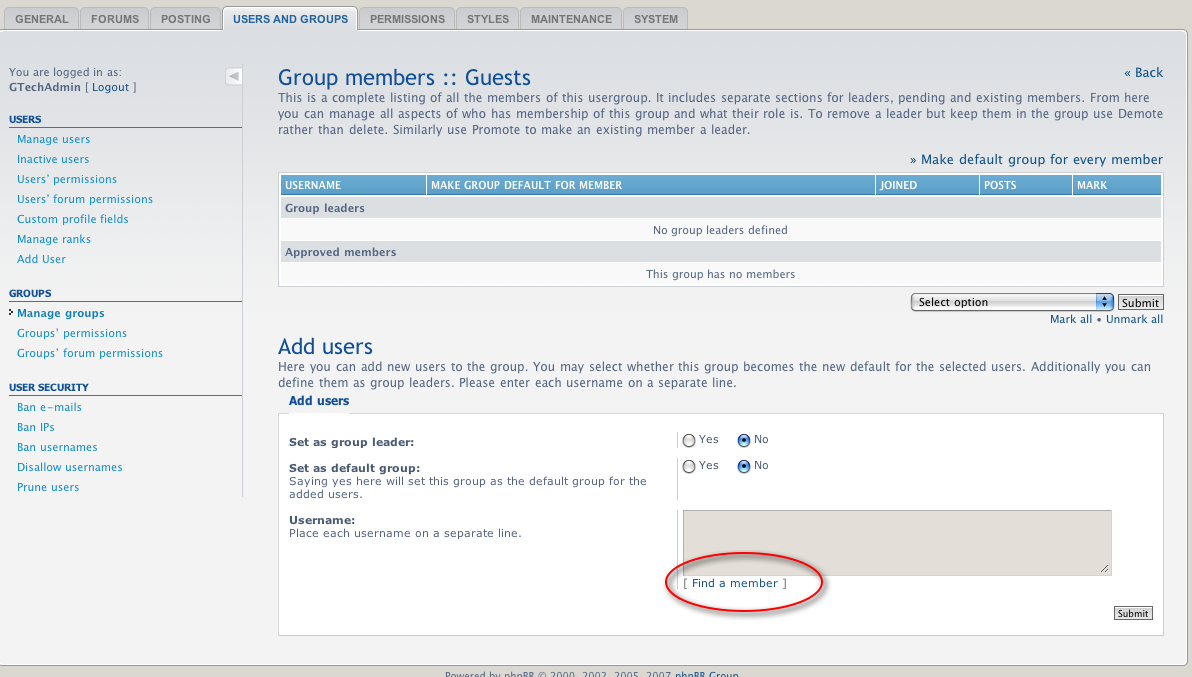1192x677 pixels.
Task: Open Disallow usernames link
Action: point(70,467)
